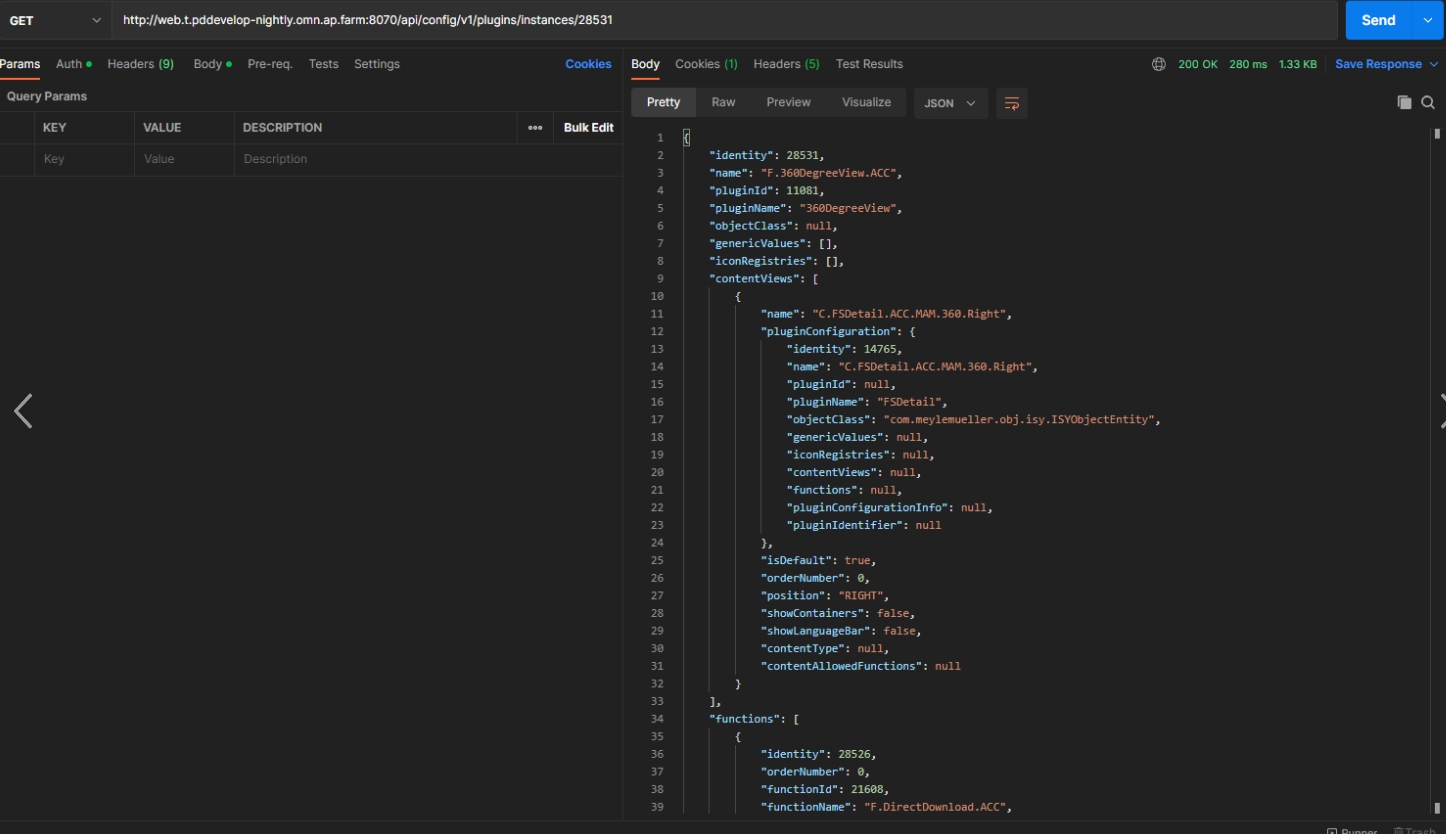The image size is (1446, 834).
Task: Click the globe network info icon
Action: 1159,64
